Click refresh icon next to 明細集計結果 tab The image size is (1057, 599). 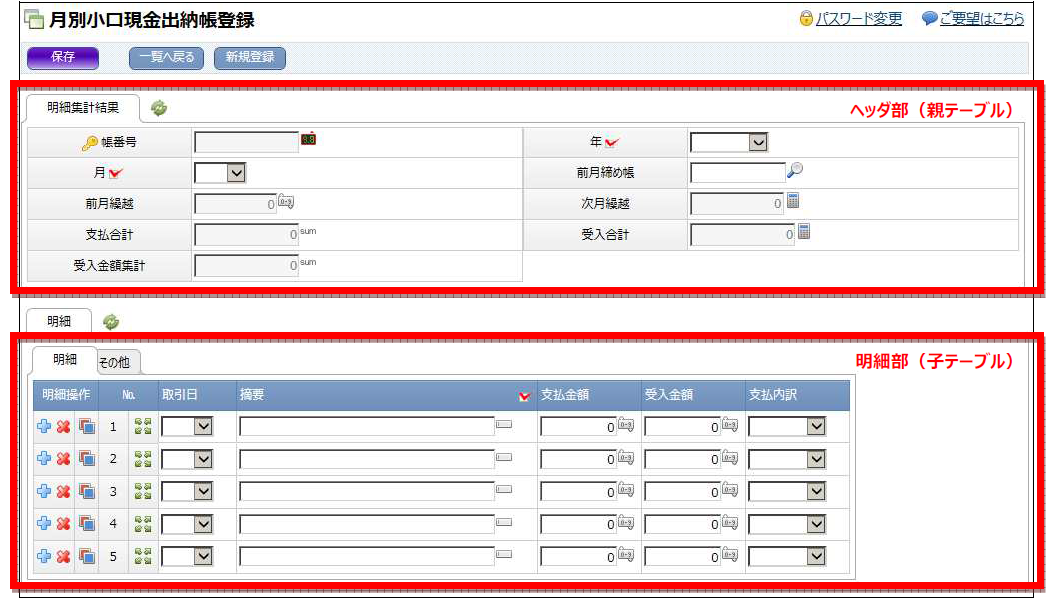[x=159, y=108]
